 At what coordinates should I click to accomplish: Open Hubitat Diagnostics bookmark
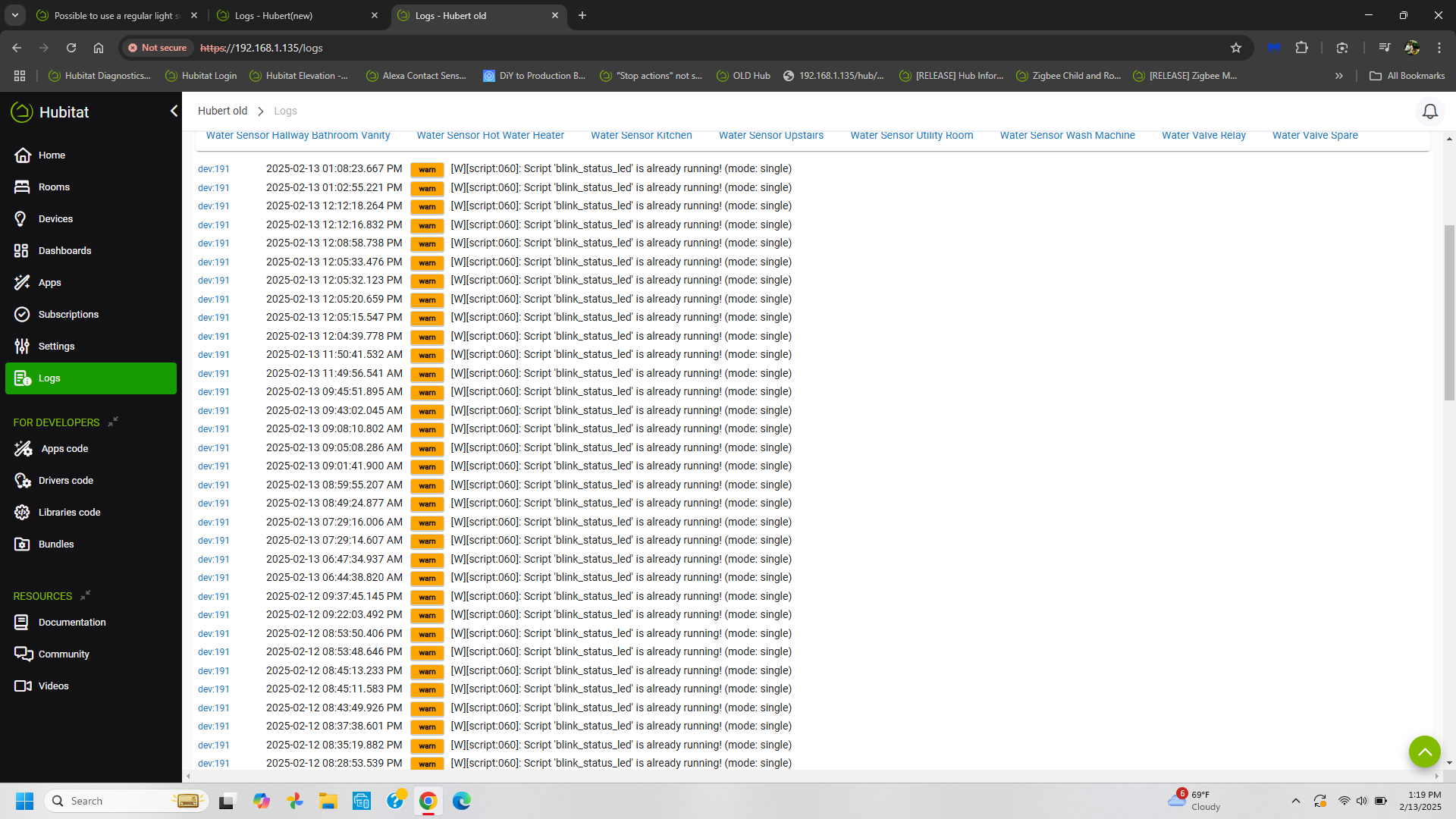99,76
